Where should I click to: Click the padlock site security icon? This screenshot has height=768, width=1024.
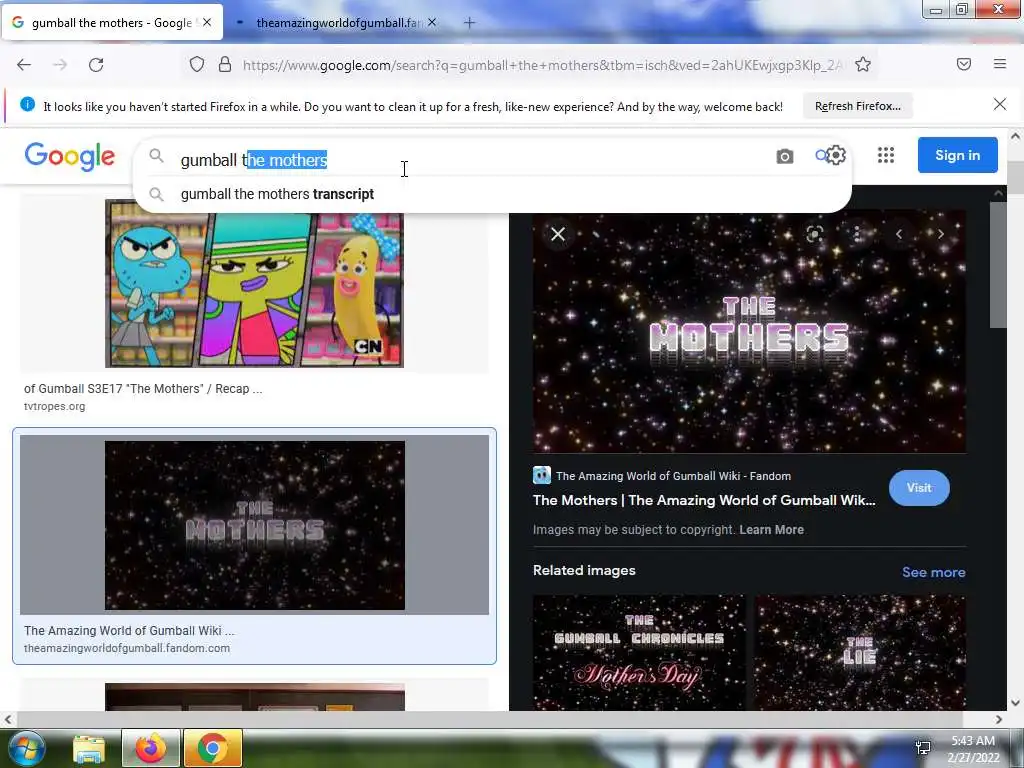225,65
